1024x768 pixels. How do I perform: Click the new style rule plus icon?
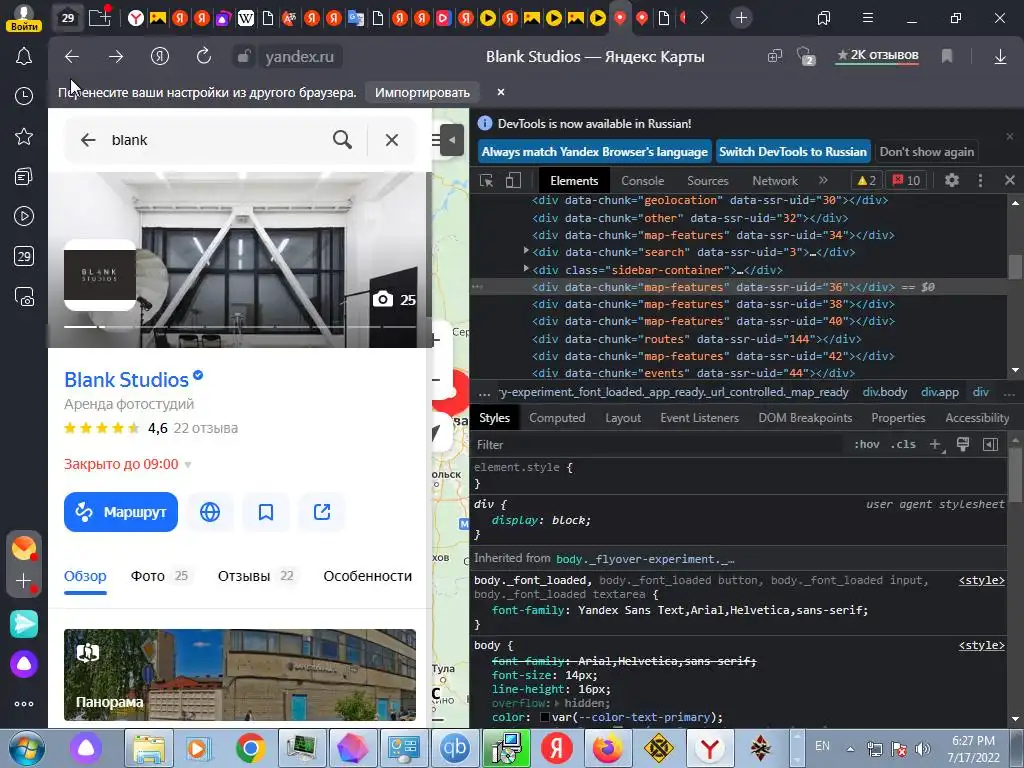(936, 445)
